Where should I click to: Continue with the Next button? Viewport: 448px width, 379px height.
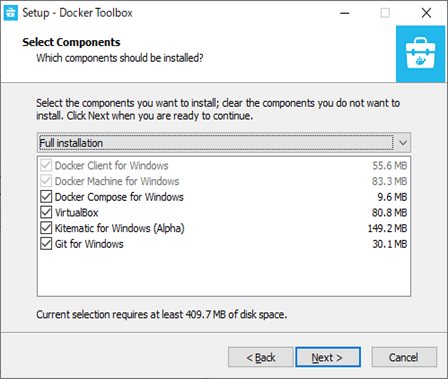point(328,357)
